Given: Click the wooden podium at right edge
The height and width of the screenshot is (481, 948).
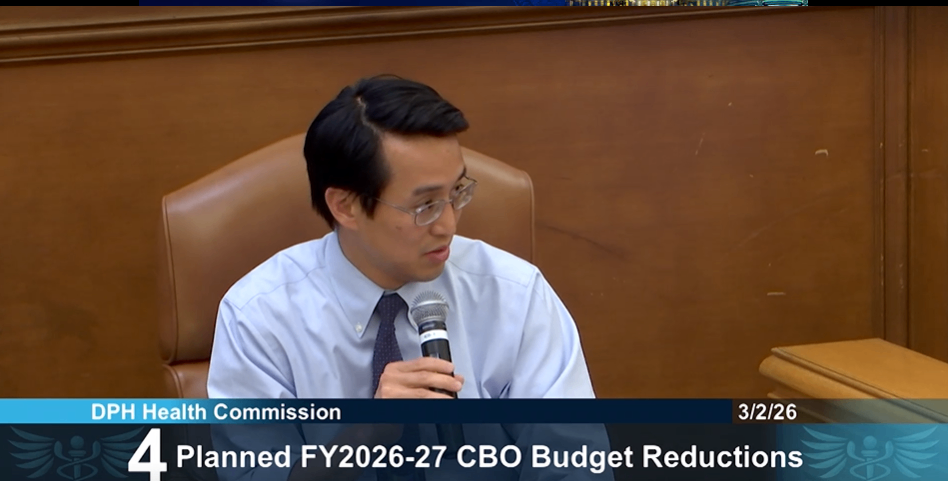Looking at the screenshot, I should (x=856, y=368).
